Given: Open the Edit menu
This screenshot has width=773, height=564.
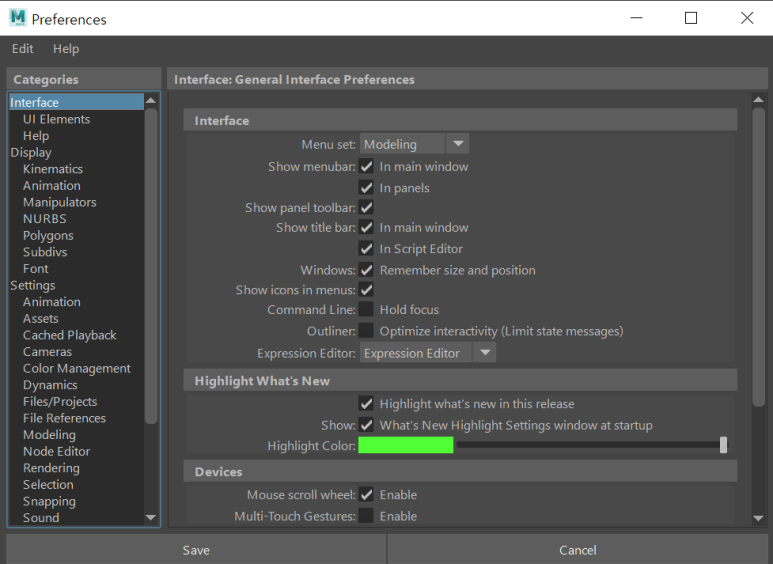Looking at the screenshot, I should 23,49.
